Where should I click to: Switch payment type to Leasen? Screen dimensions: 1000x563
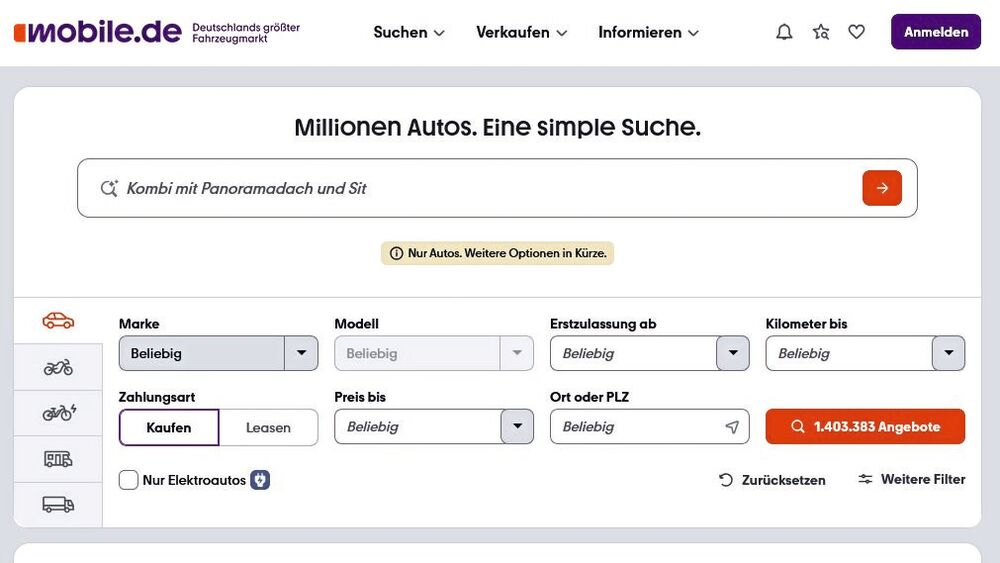click(x=268, y=427)
